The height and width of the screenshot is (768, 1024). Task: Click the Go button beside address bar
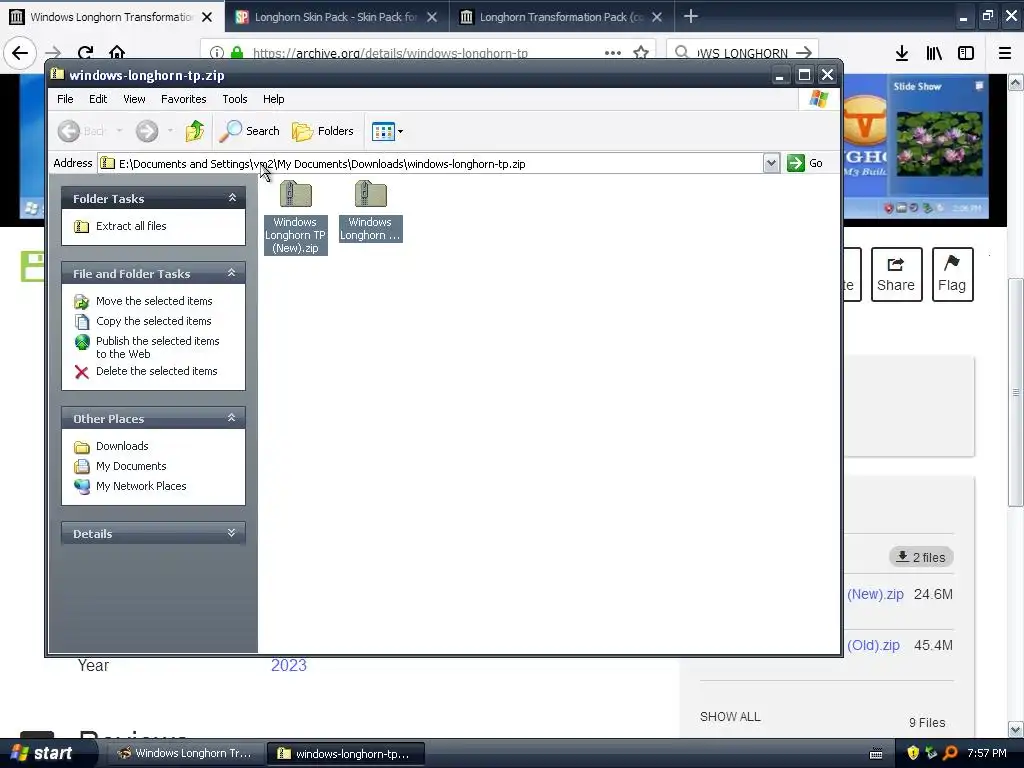(x=805, y=163)
